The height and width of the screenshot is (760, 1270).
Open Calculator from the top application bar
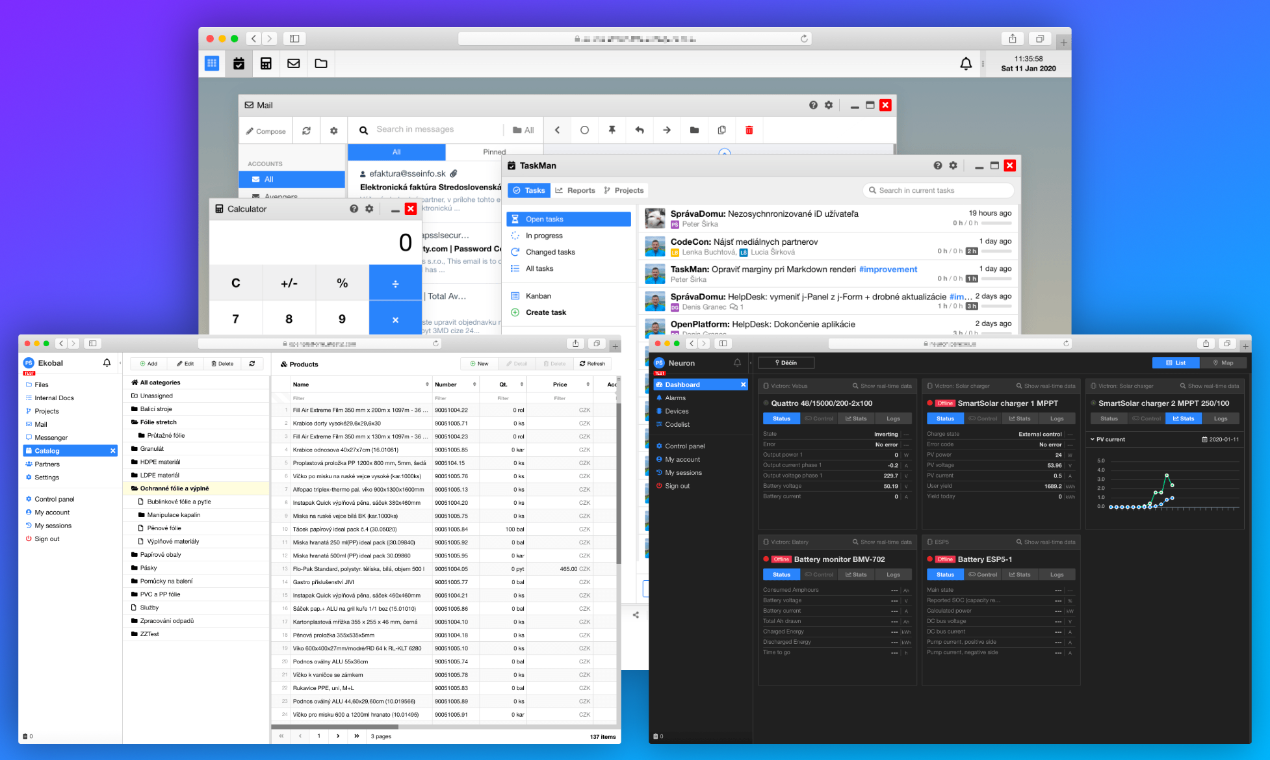tap(265, 62)
